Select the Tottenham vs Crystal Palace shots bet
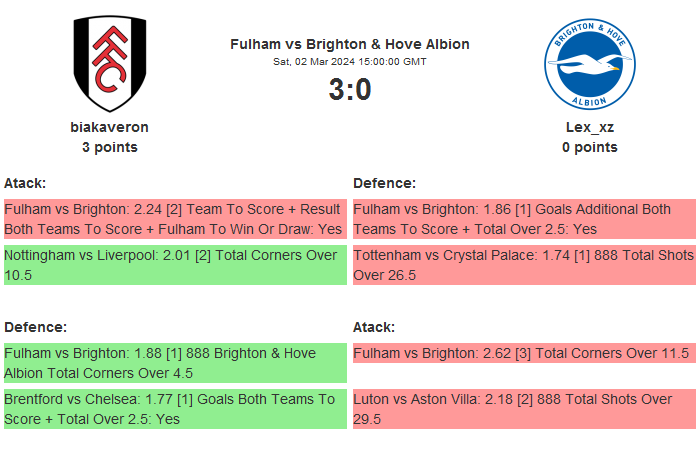700x460 pixels. 524,264
